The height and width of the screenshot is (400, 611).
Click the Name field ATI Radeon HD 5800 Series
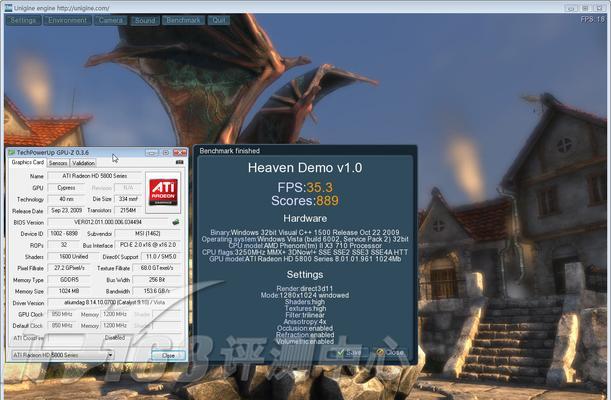point(95,176)
